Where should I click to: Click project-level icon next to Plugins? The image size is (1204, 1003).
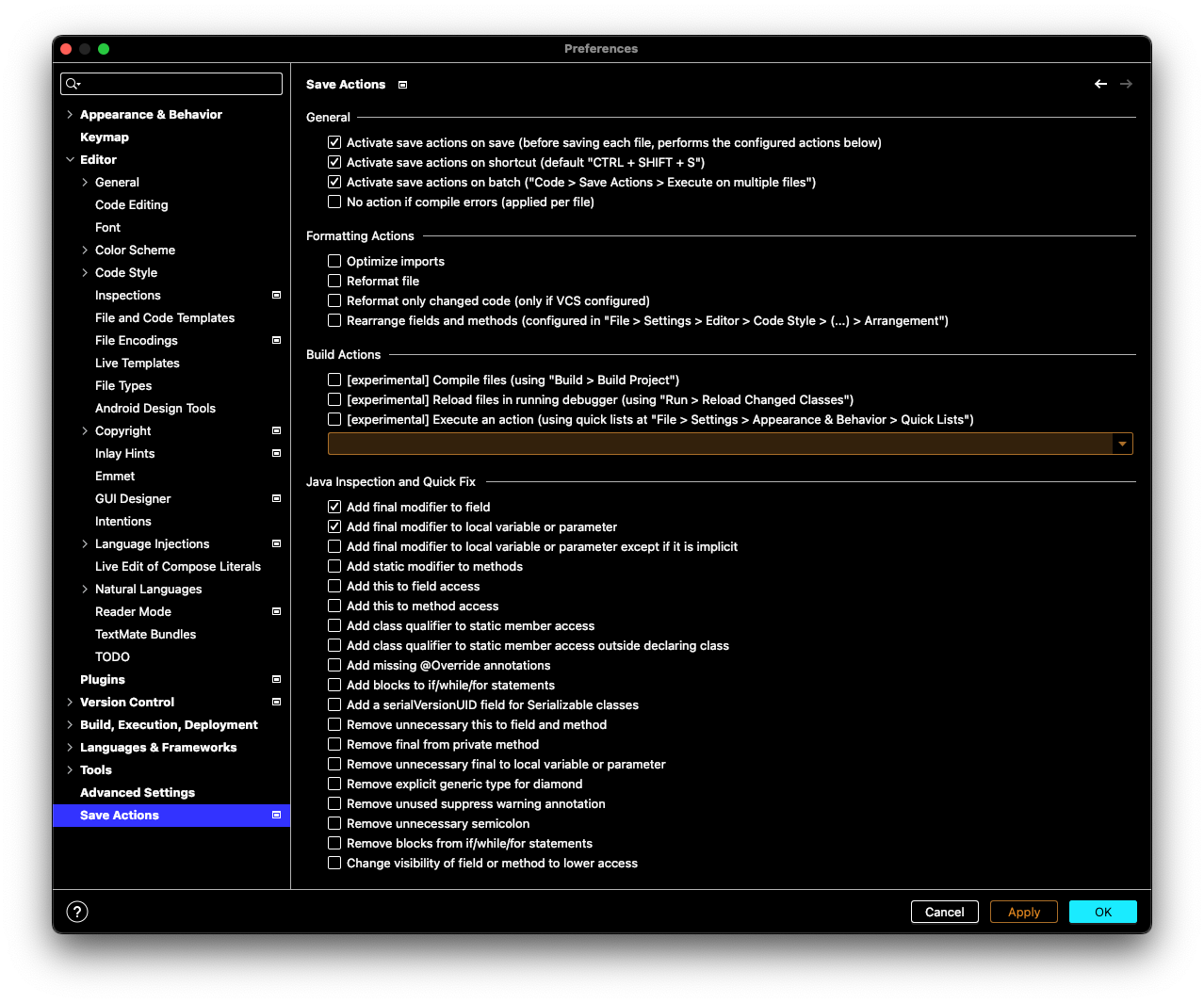point(276,680)
